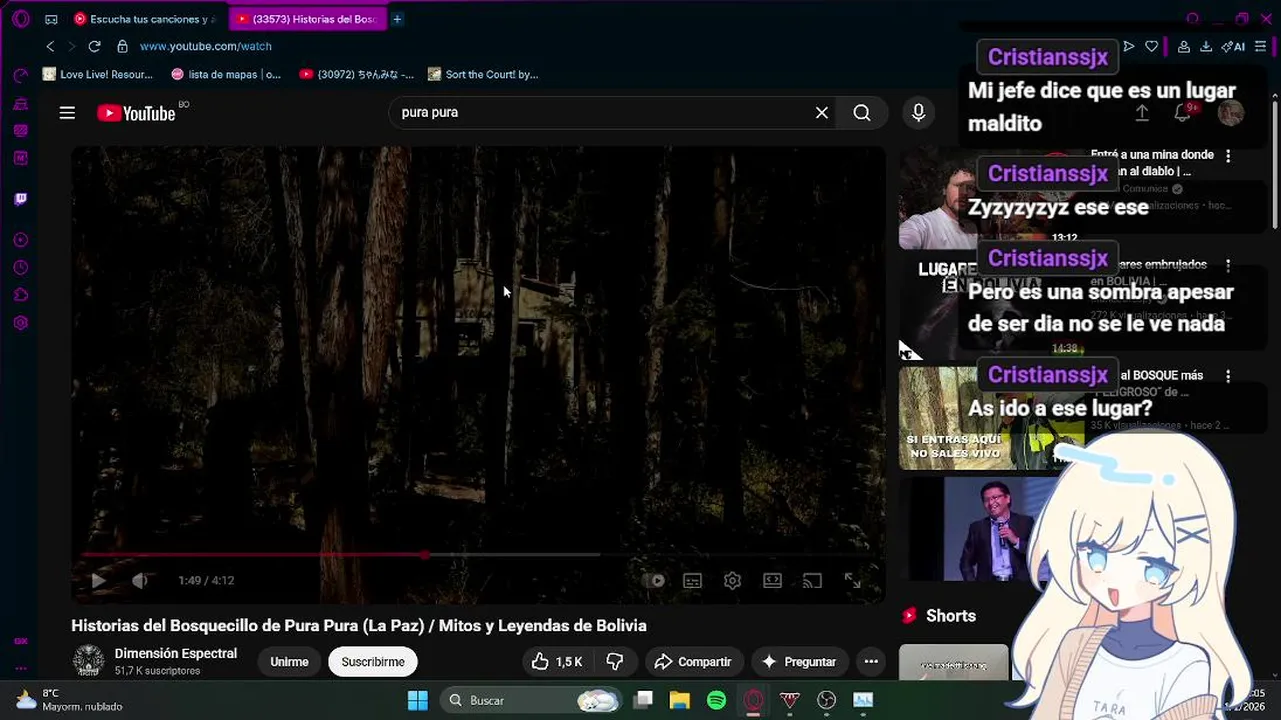Reload the current YouTube page
Viewport: 1281px width, 720px height.
[x=94, y=46]
